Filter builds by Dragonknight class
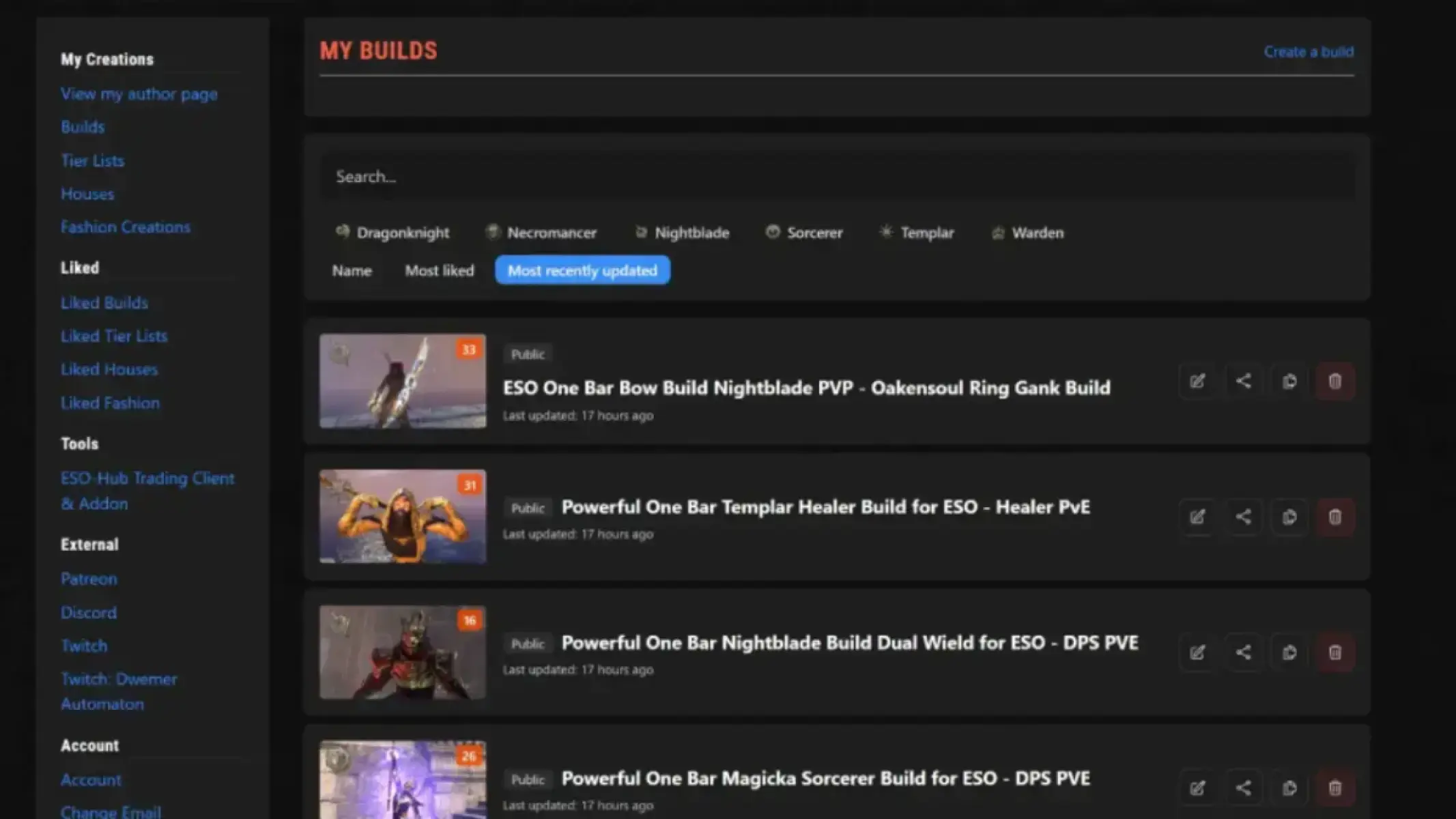 [x=392, y=233]
